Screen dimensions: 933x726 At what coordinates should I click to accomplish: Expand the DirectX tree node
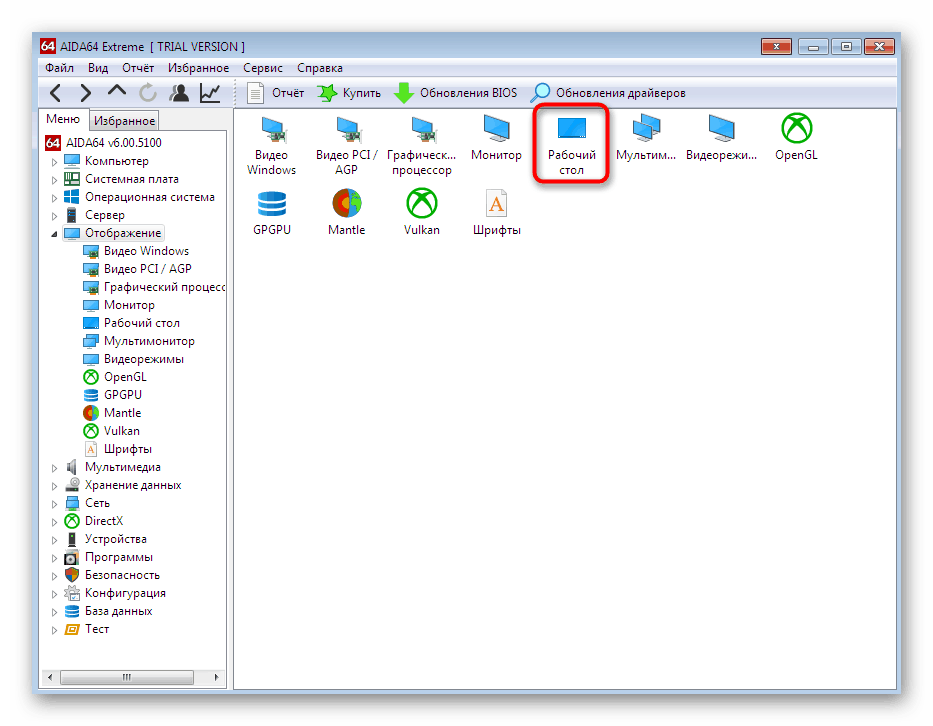pyautogui.click(x=54, y=522)
